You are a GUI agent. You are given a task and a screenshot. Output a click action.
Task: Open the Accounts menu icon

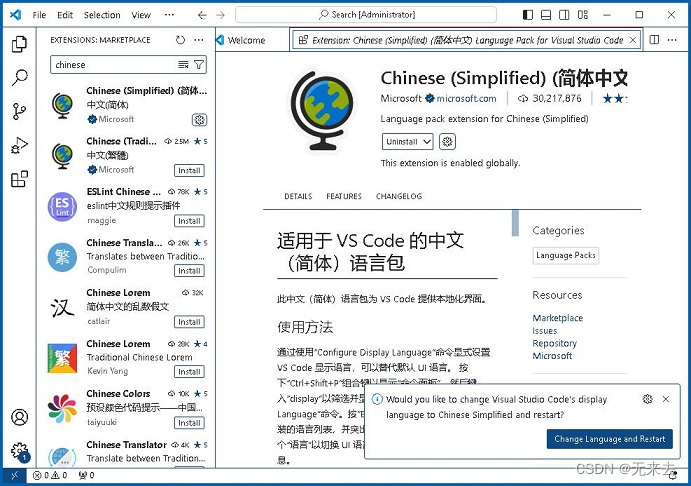coord(19,417)
